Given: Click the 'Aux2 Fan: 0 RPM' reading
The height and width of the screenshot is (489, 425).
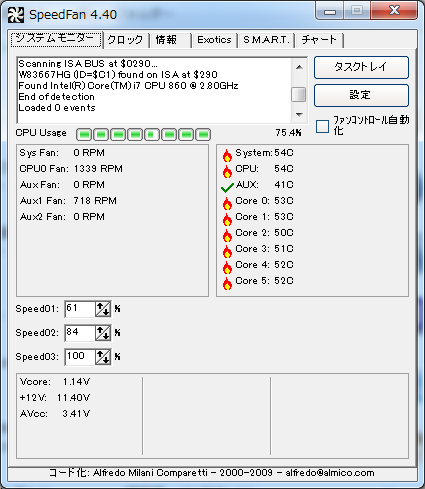Looking at the screenshot, I should (x=62, y=217).
